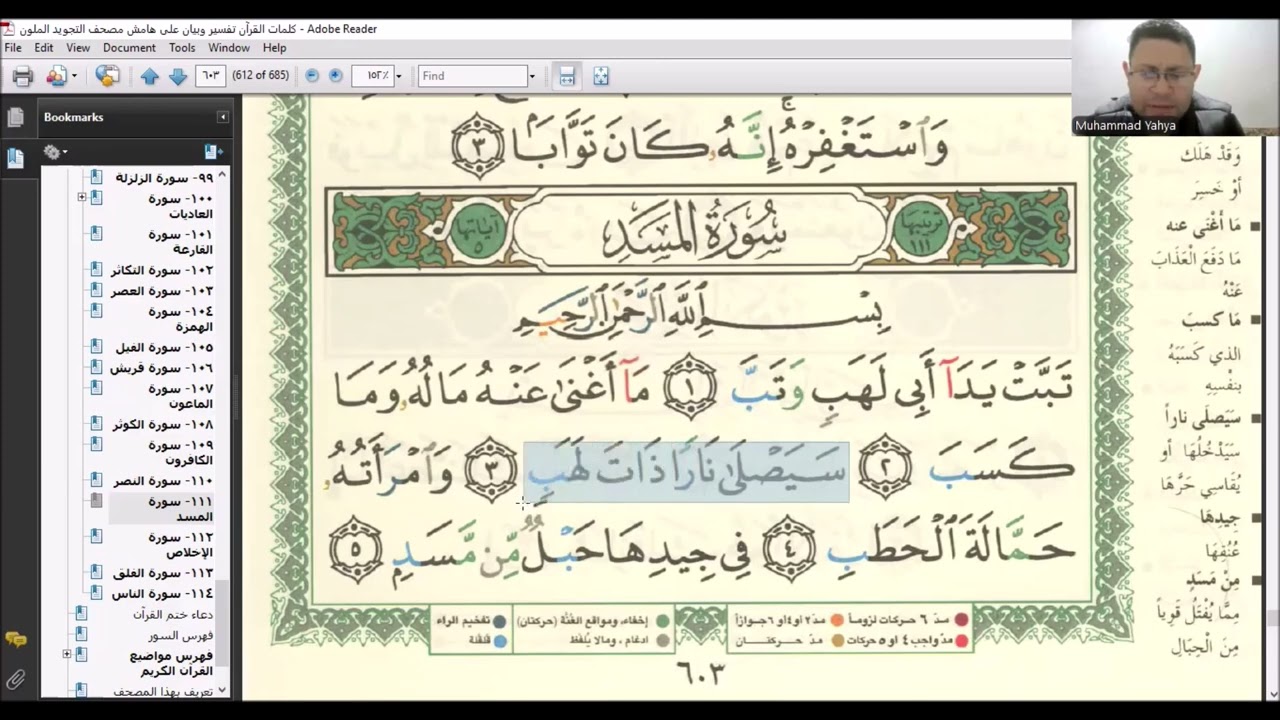
Task: Open bookmark فهرس السور
Action: tap(181, 635)
